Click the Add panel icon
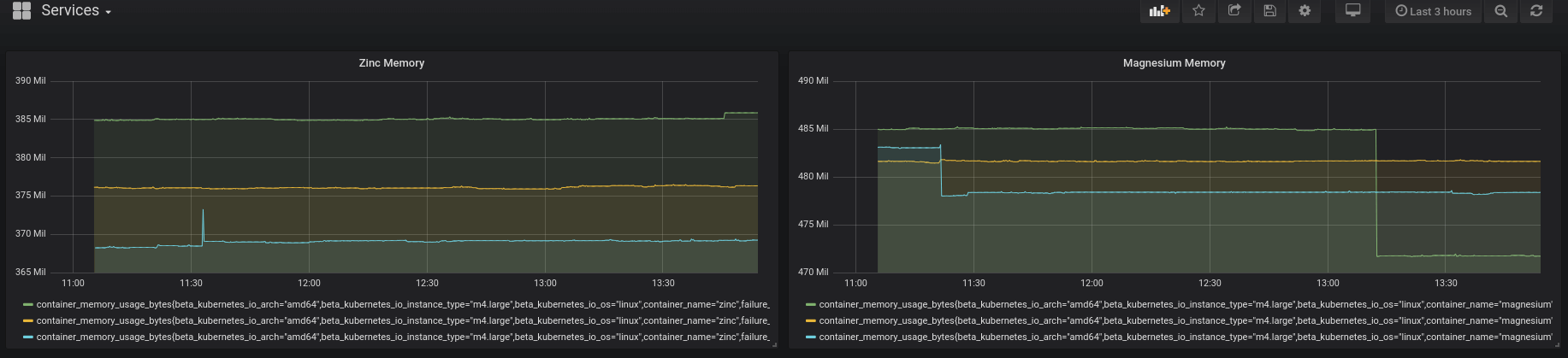 pos(1159,11)
